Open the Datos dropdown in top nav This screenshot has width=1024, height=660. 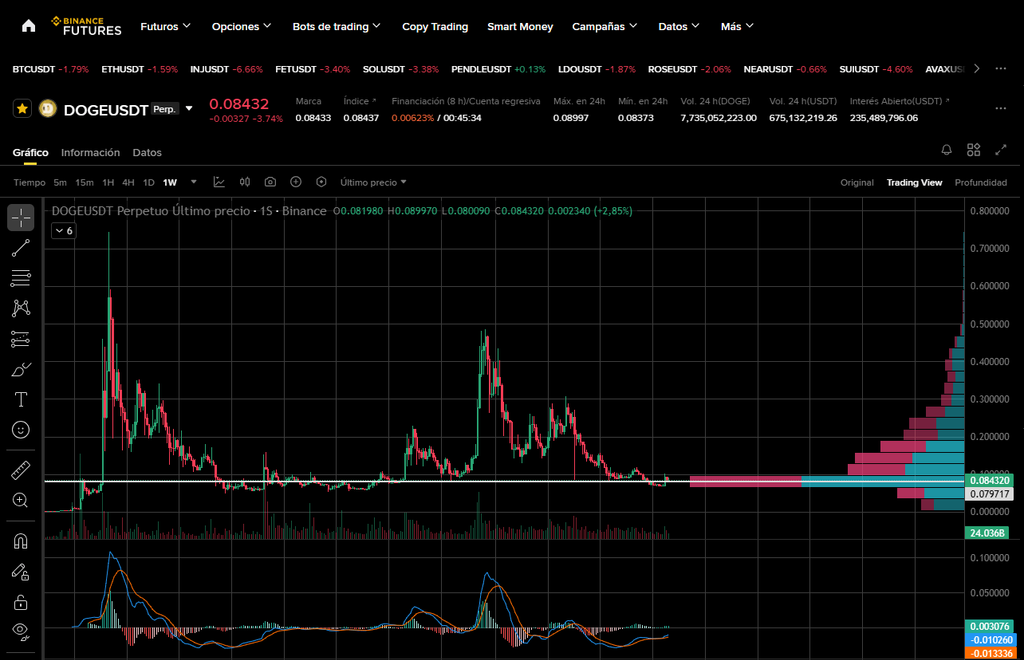click(679, 26)
